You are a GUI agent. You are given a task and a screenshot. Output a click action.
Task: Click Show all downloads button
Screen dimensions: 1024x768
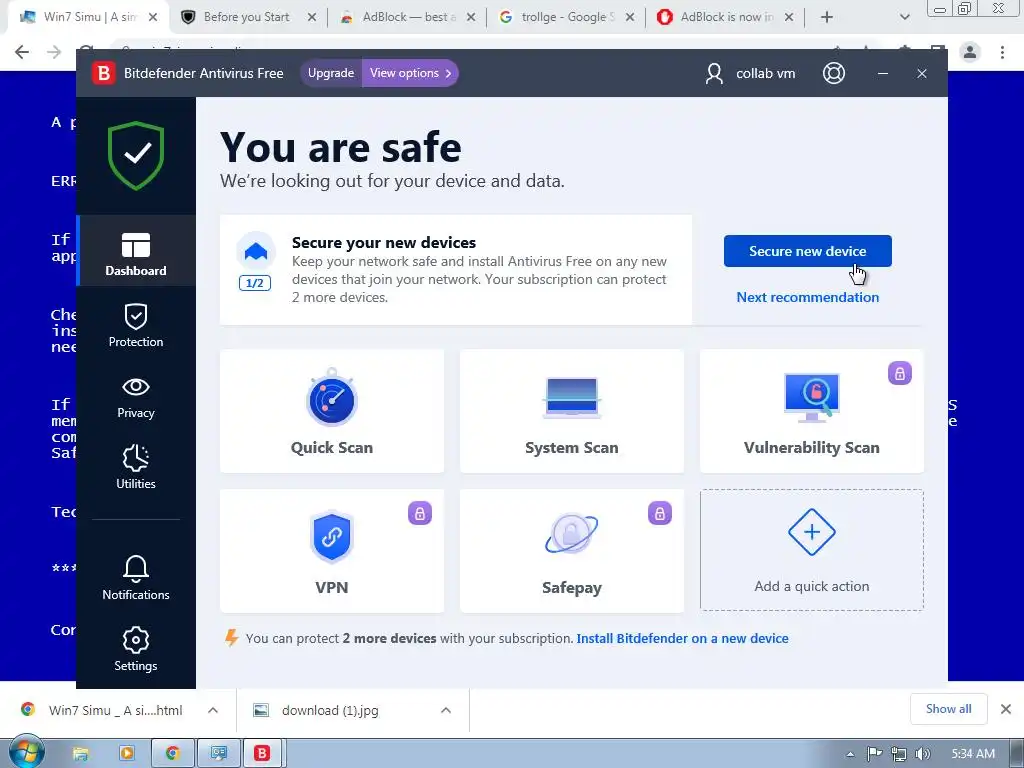pos(948,709)
